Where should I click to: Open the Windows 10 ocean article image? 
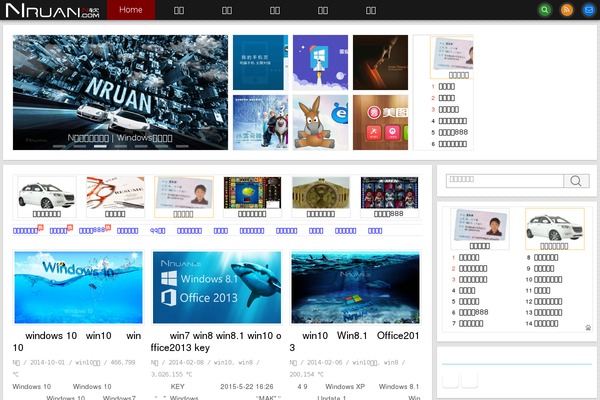(78, 287)
